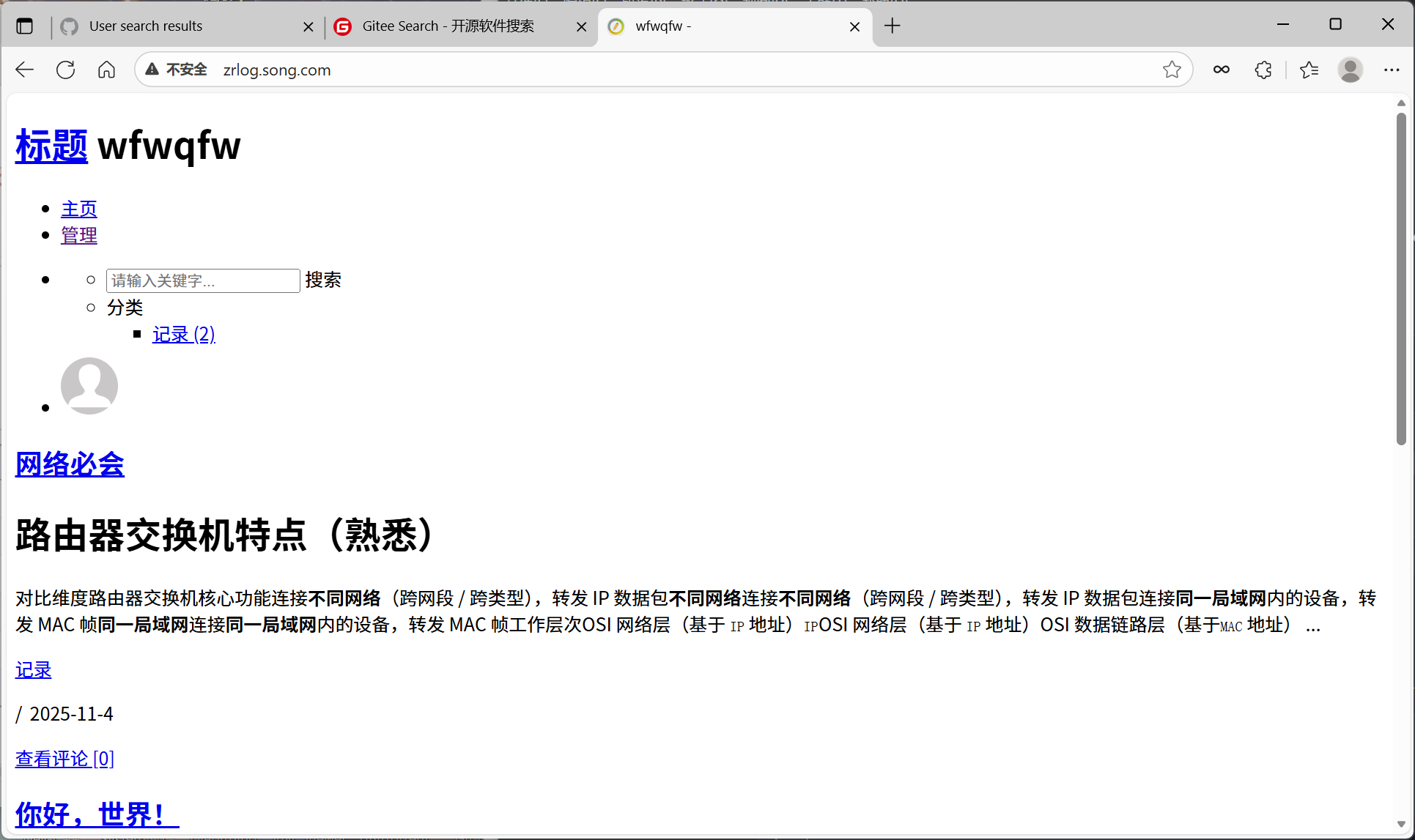Image resolution: width=1415 pixels, height=840 pixels.
Task: Click the page vertical scrollbar
Action: (x=1400, y=278)
